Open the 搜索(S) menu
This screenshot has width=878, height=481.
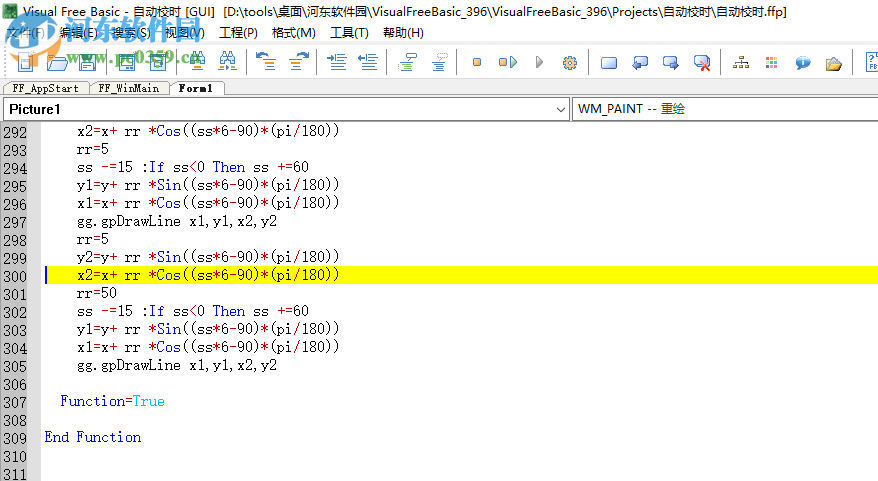132,33
